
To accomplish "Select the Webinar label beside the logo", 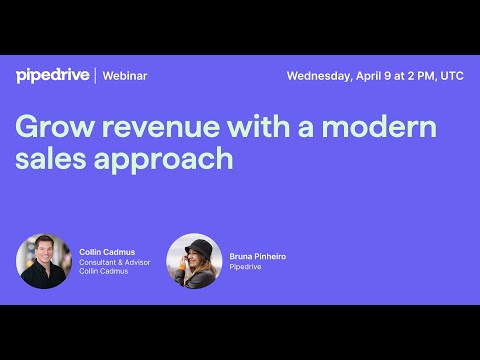I will 125,76.
